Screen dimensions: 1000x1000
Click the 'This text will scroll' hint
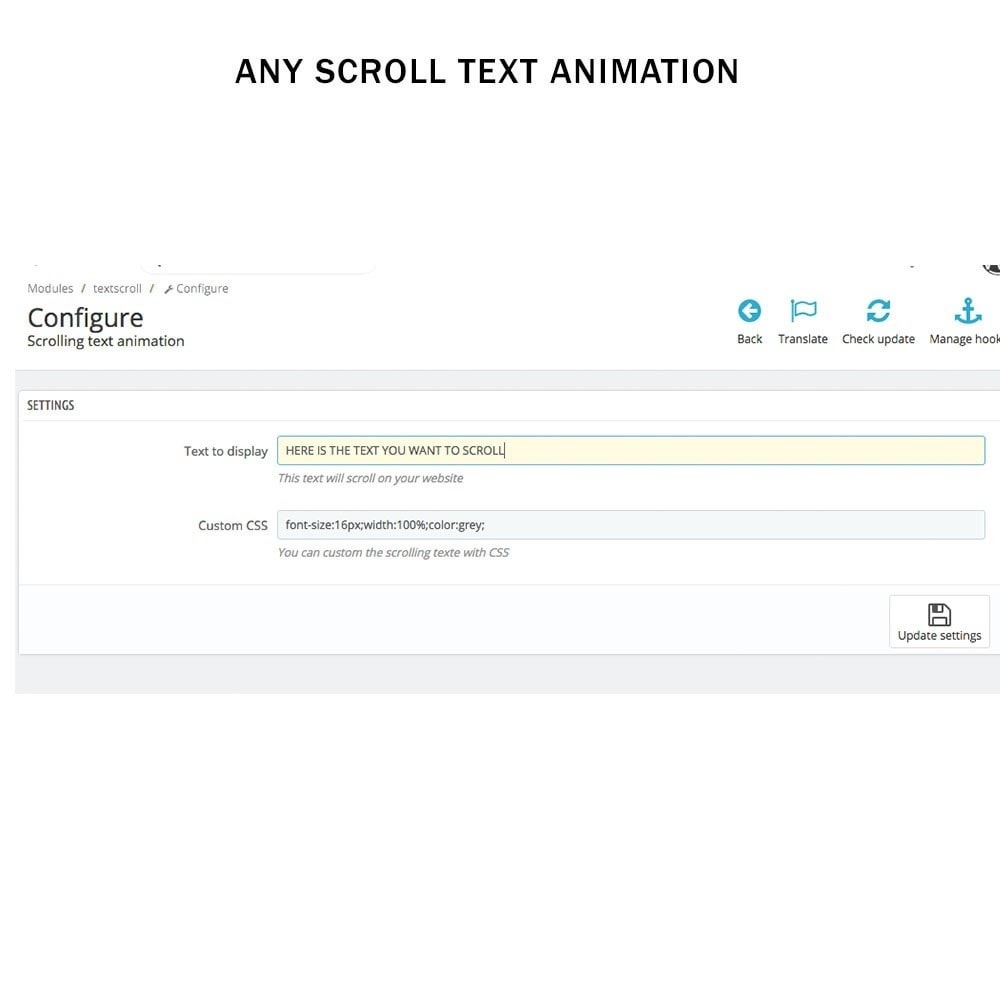371,478
